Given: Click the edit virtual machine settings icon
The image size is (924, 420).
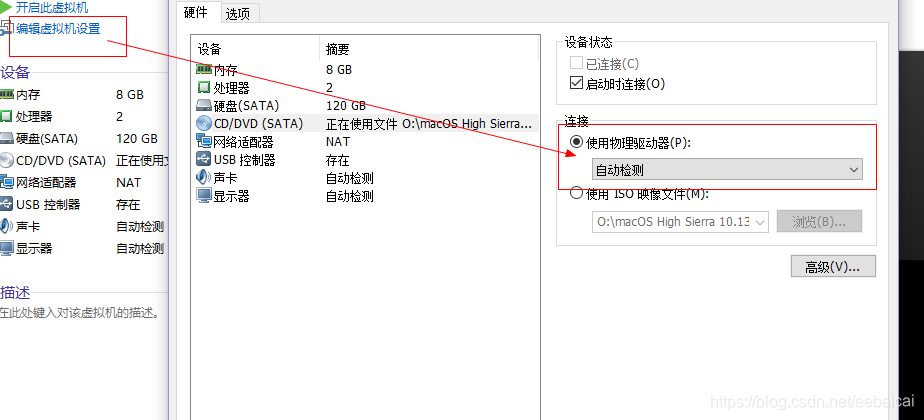Looking at the screenshot, I should [x=6, y=29].
